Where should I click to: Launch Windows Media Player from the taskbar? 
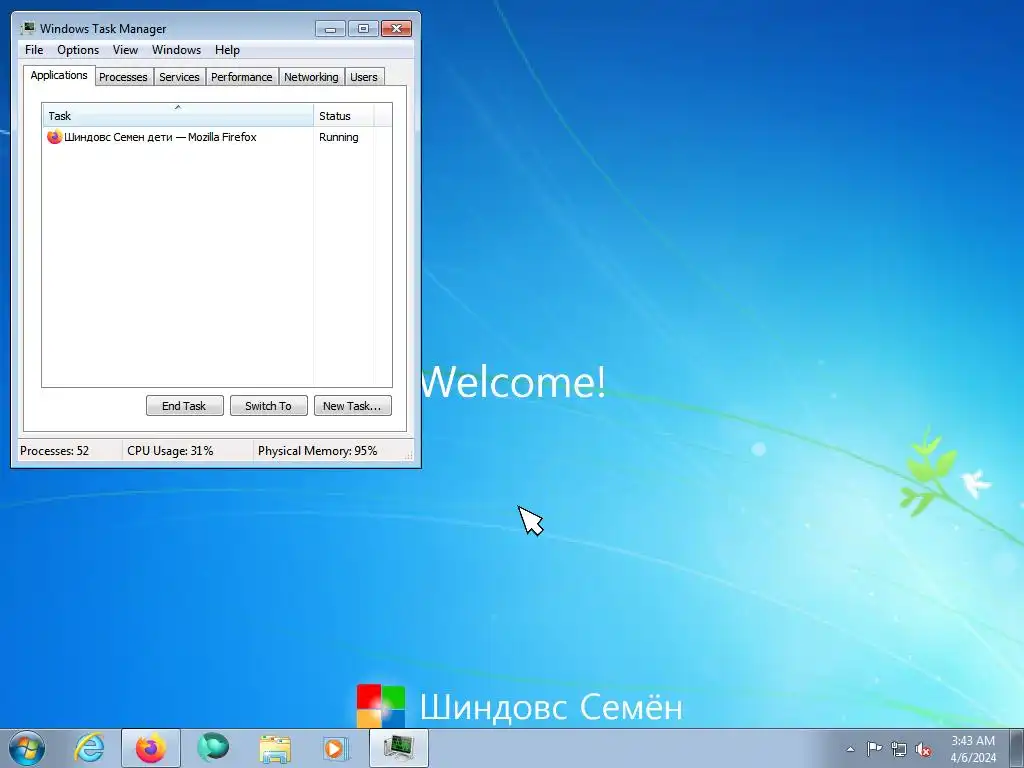pos(336,748)
